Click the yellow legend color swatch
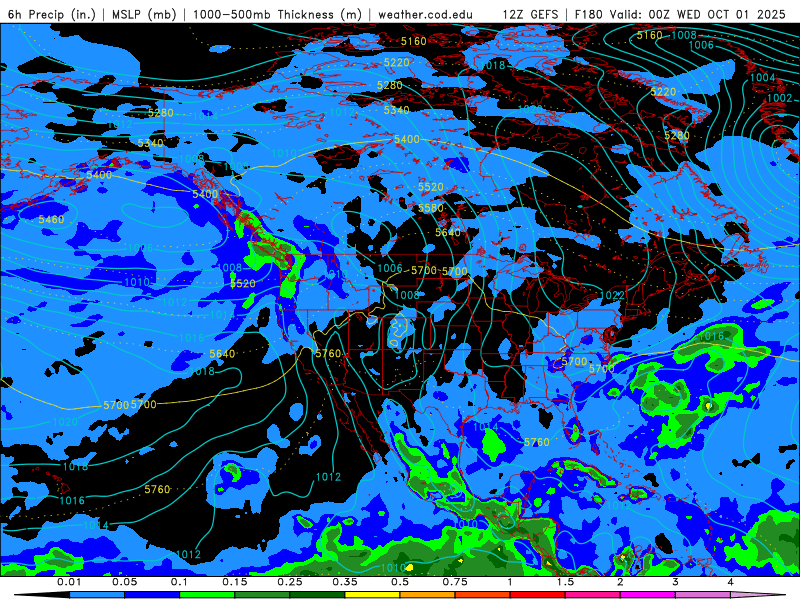Screen dimensions: 800x600 pyautogui.click(x=372, y=595)
